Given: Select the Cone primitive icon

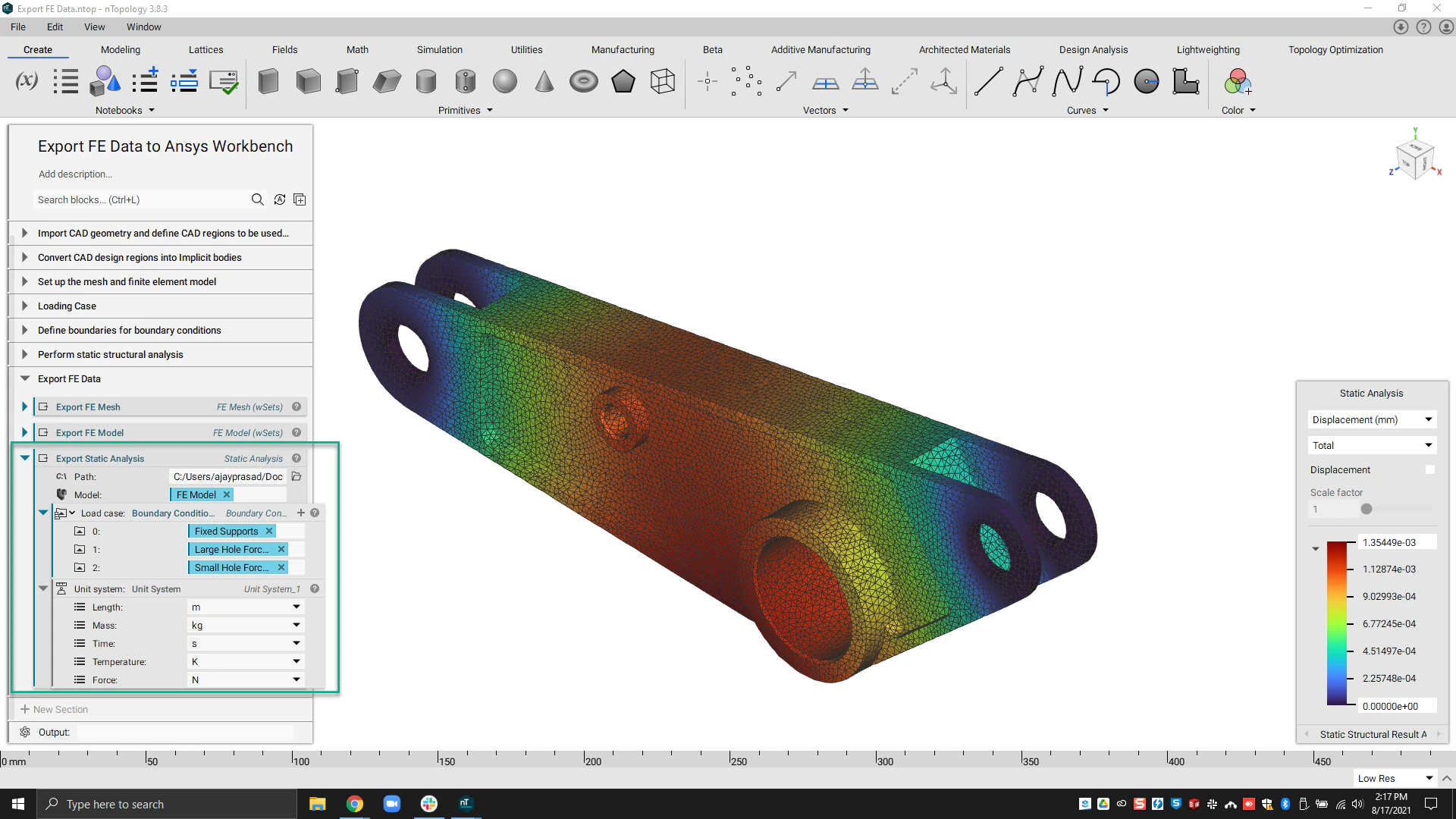Looking at the screenshot, I should pyautogui.click(x=544, y=81).
